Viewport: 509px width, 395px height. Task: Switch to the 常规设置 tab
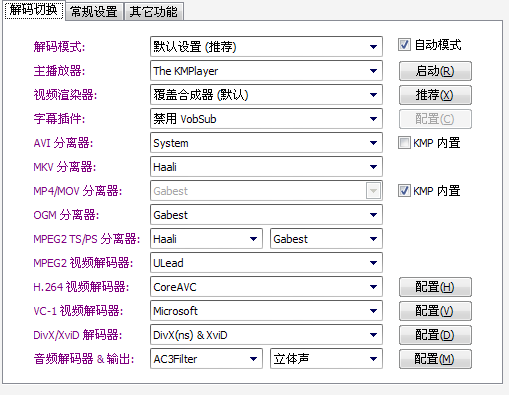[94, 12]
